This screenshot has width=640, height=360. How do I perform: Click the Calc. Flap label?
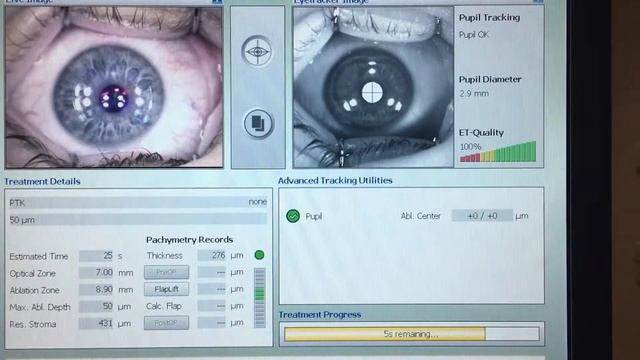click(164, 306)
